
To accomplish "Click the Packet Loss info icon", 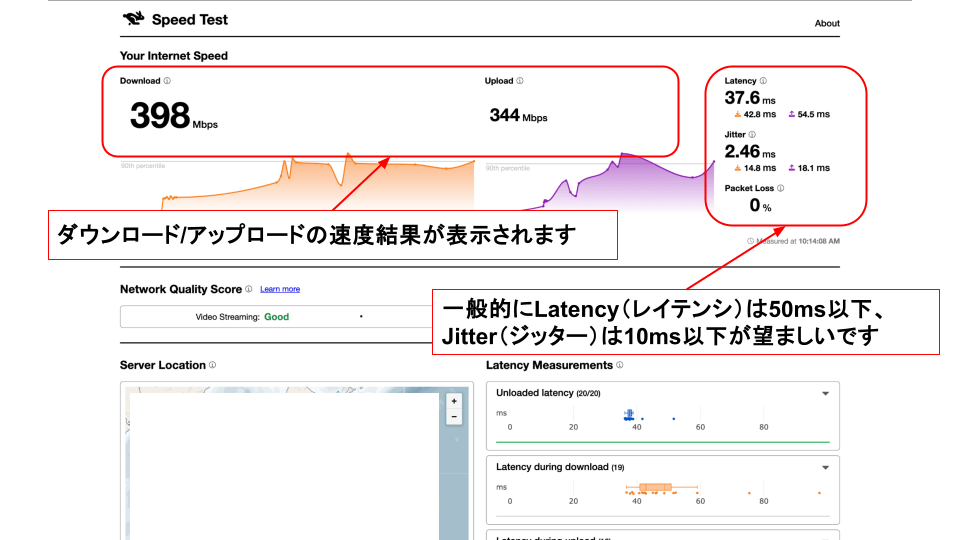I will click(780, 187).
